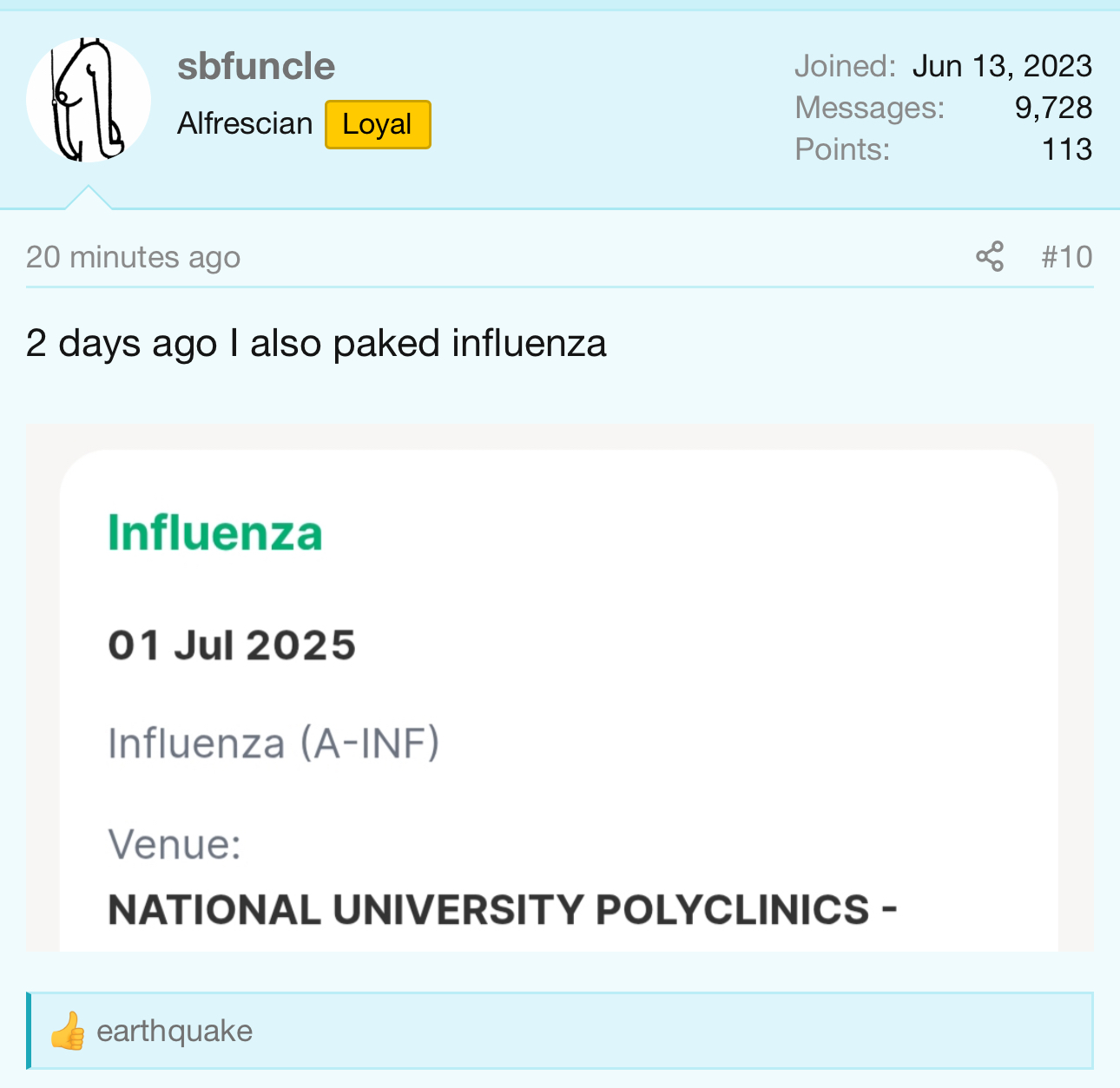Click the post text about influenza
The width and height of the screenshot is (1120, 1088).
pos(316,344)
